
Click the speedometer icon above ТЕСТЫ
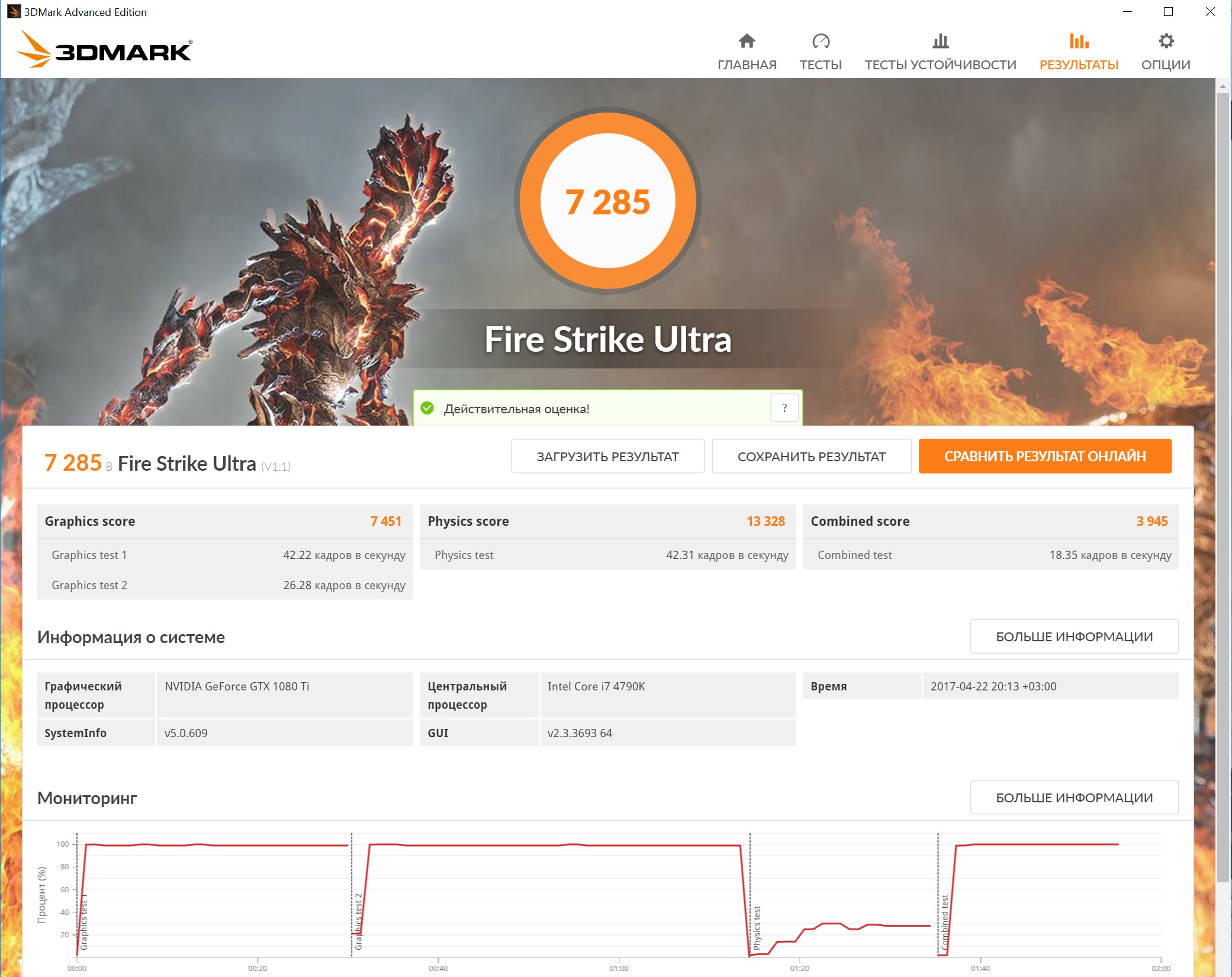click(x=821, y=41)
